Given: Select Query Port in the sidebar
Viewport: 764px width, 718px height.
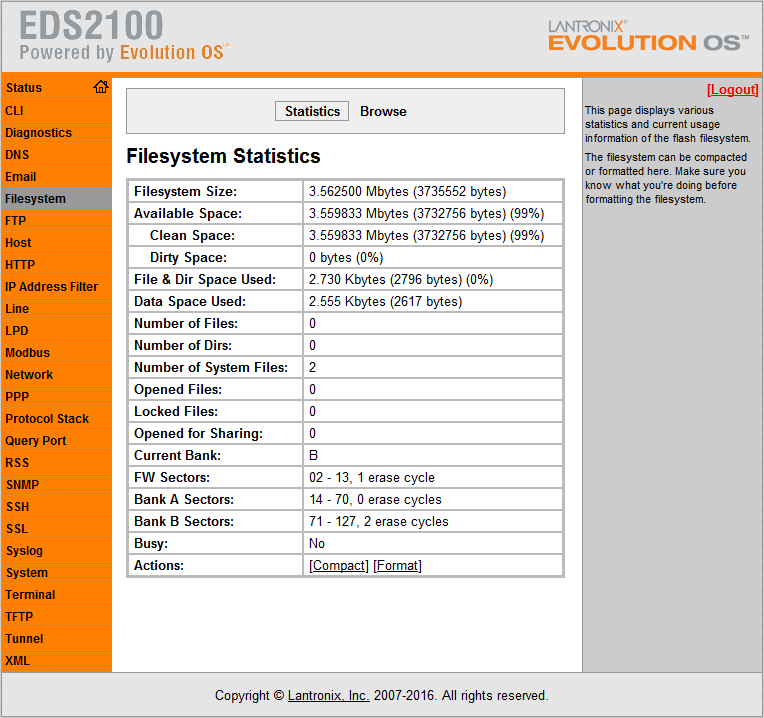Looking at the screenshot, I should [57, 440].
